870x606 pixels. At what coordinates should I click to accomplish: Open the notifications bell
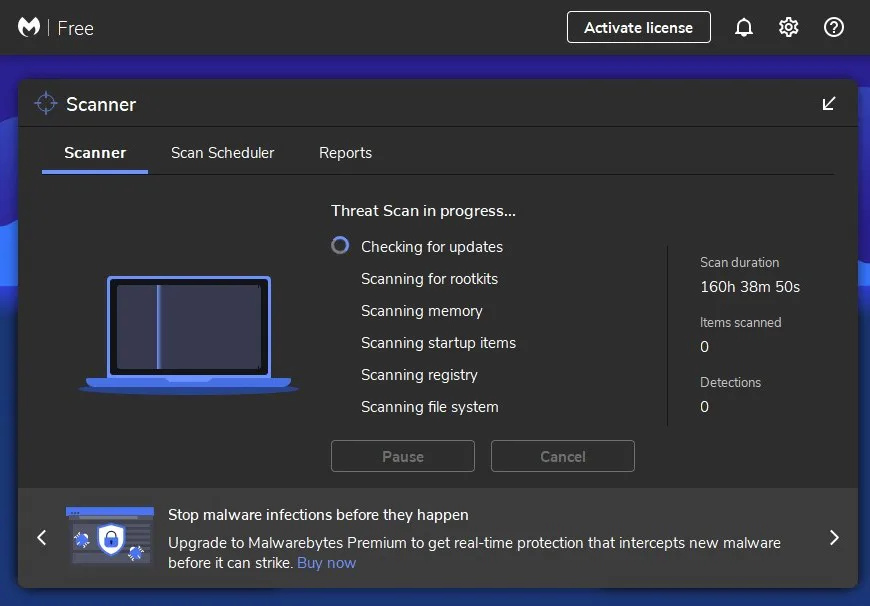tap(743, 27)
